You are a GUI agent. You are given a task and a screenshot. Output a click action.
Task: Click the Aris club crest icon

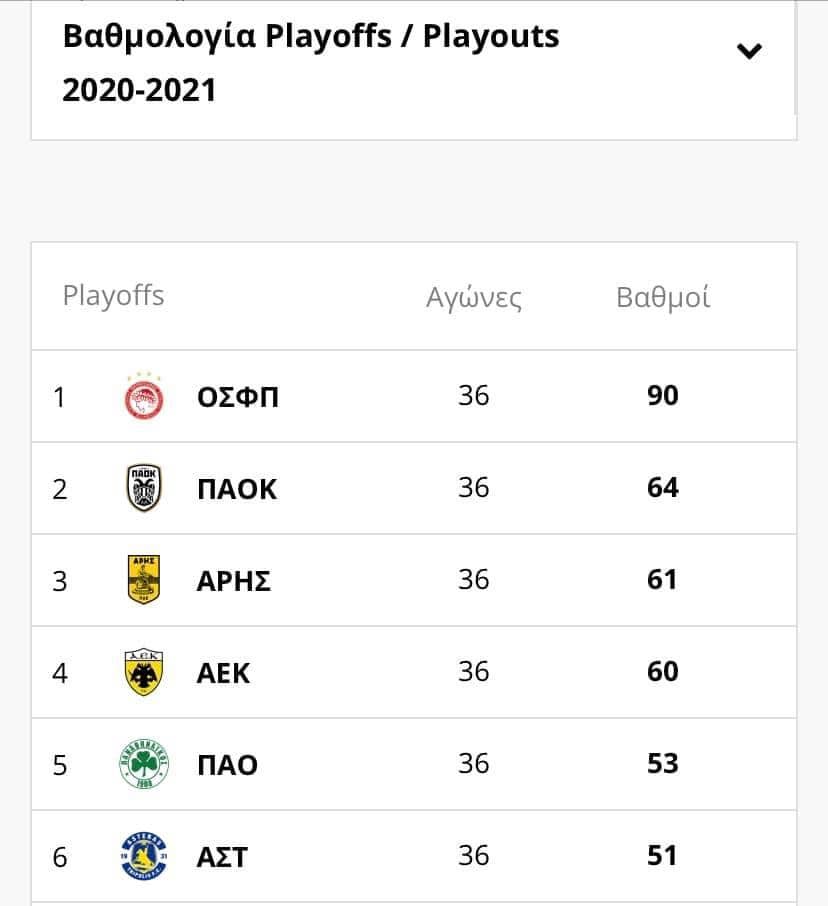144,580
